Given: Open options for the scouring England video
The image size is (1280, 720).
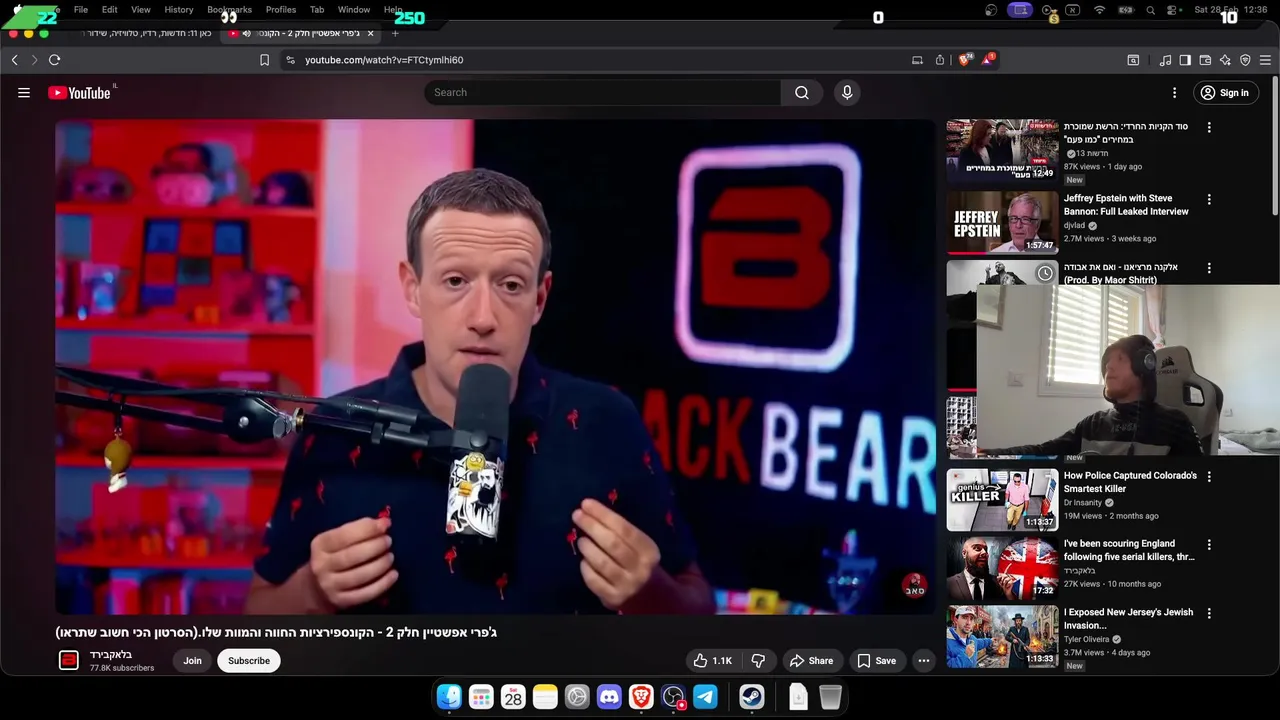Looking at the screenshot, I should point(1209,545).
